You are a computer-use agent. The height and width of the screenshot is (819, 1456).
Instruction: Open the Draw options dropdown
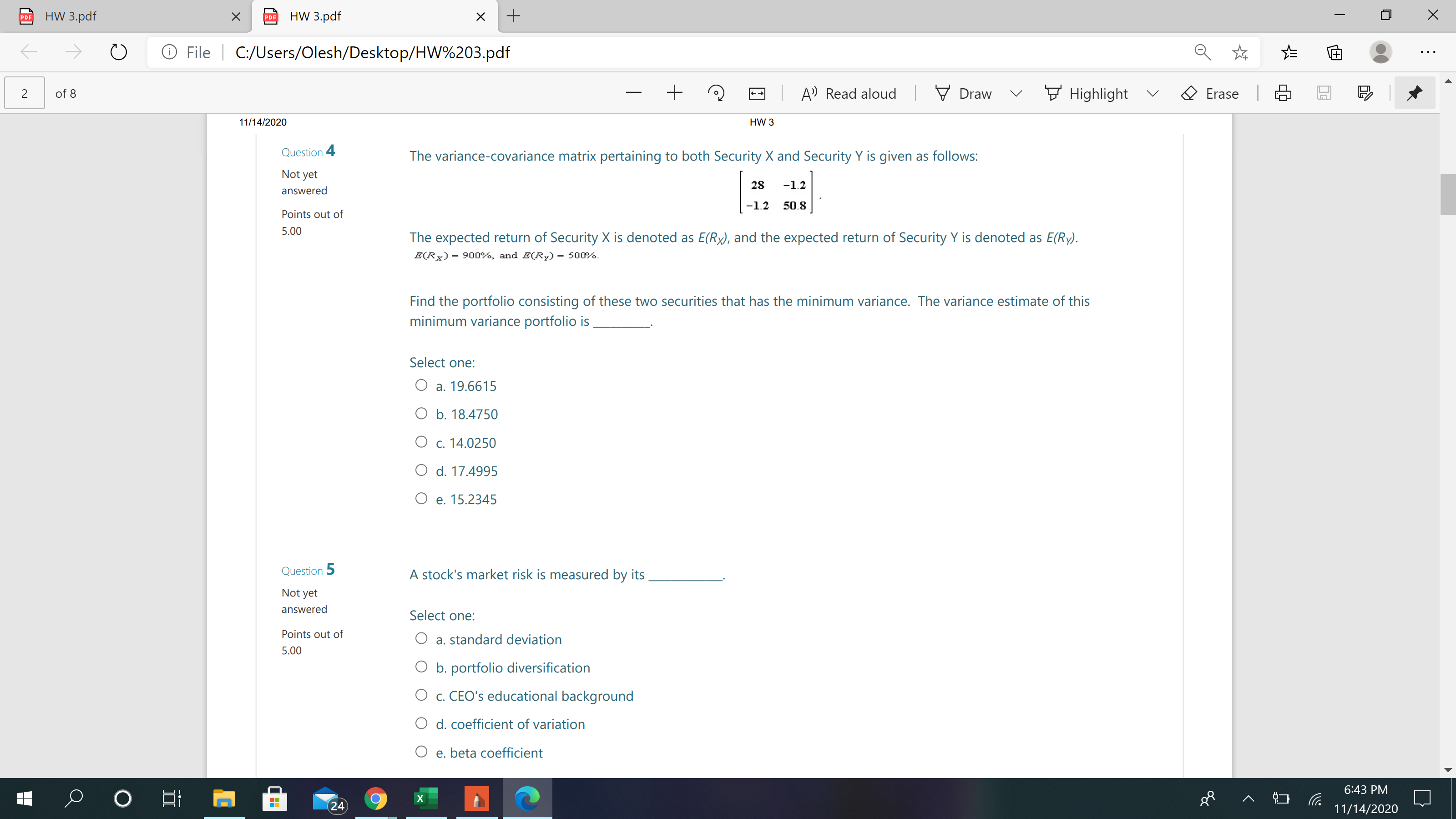(x=1016, y=93)
